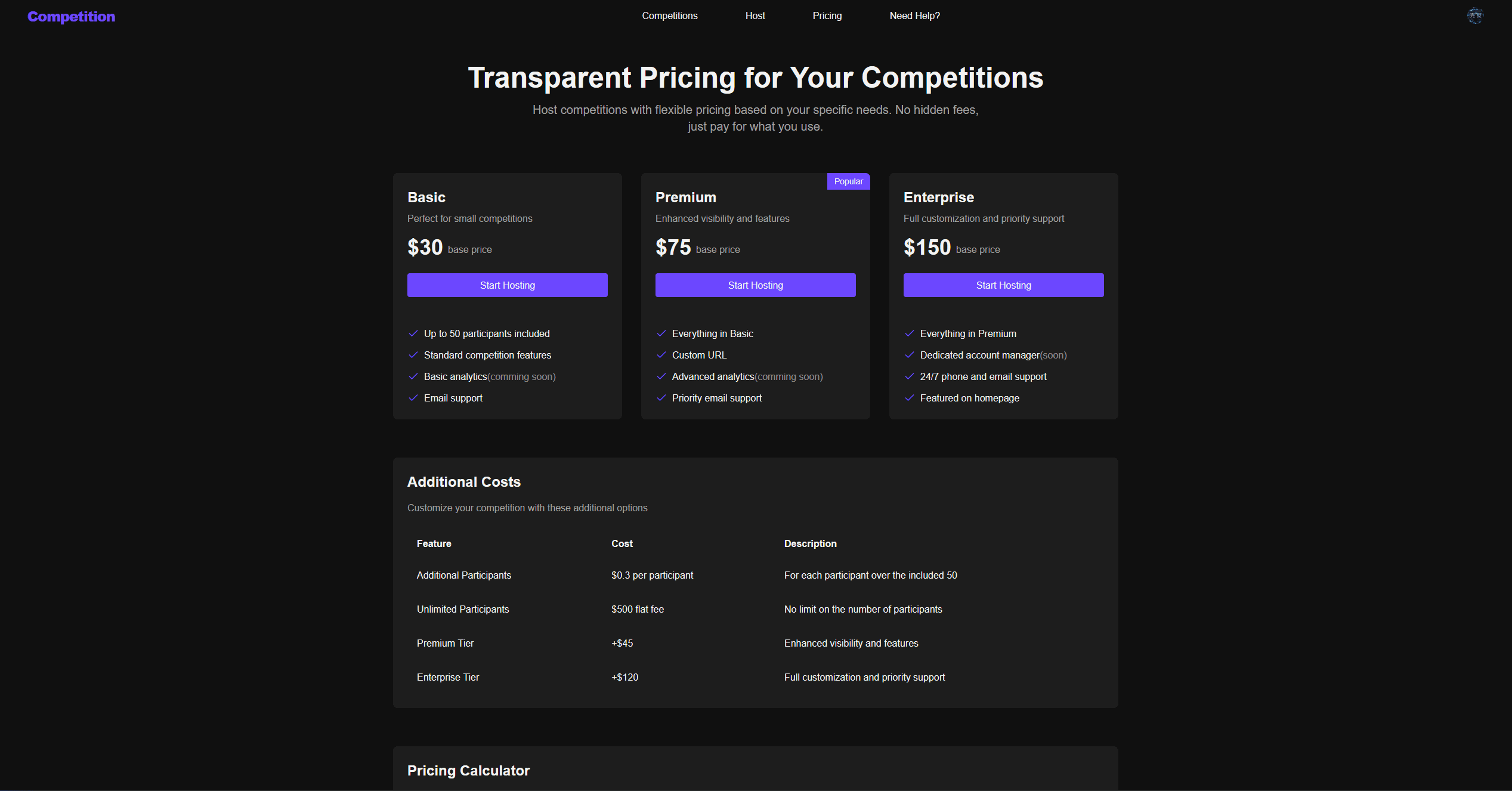Click checkmark by Up to 50 participants
The height and width of the screenshot is (791, 1512).
click(x=413, y=333)
